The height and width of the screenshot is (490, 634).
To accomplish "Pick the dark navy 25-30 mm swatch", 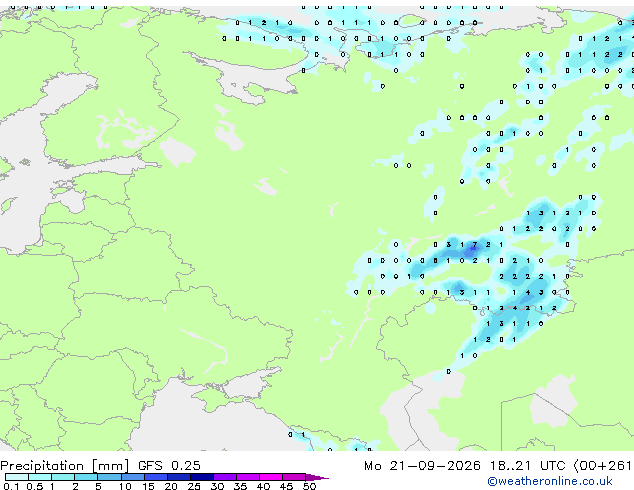I will point(202,477).
